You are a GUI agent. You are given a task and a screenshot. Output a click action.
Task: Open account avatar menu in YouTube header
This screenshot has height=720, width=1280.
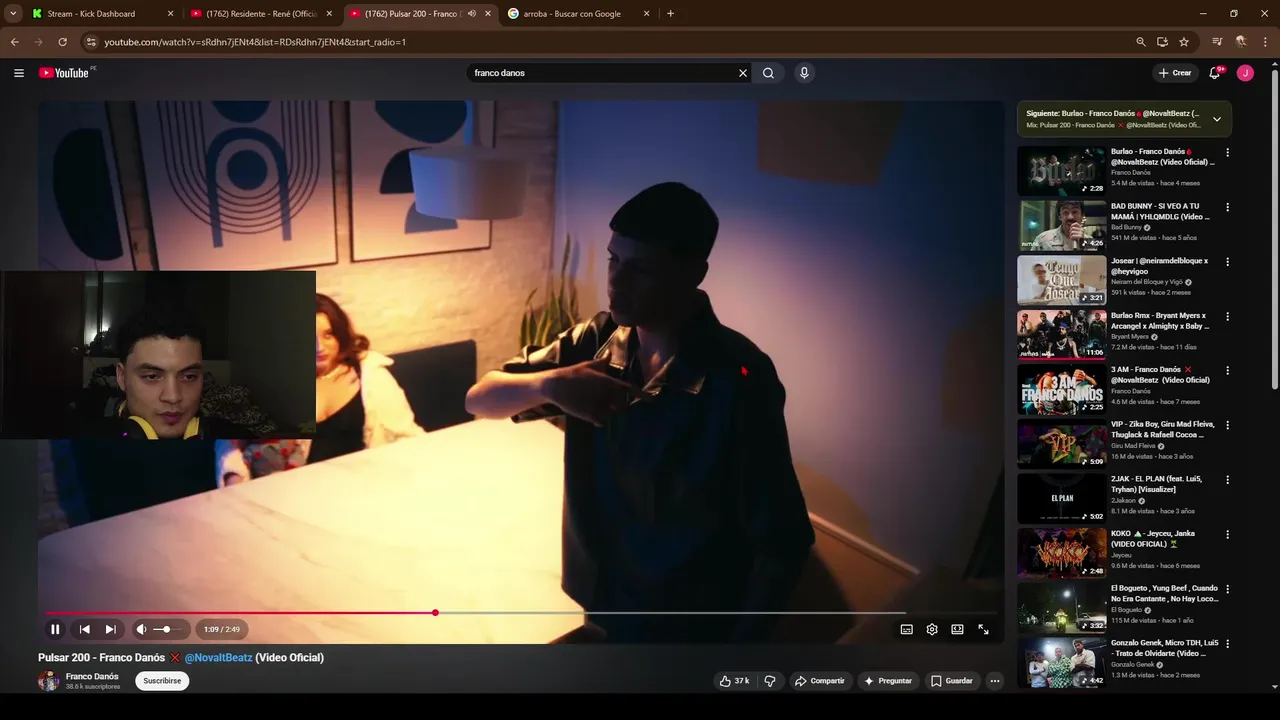[x=1245, y=73]
